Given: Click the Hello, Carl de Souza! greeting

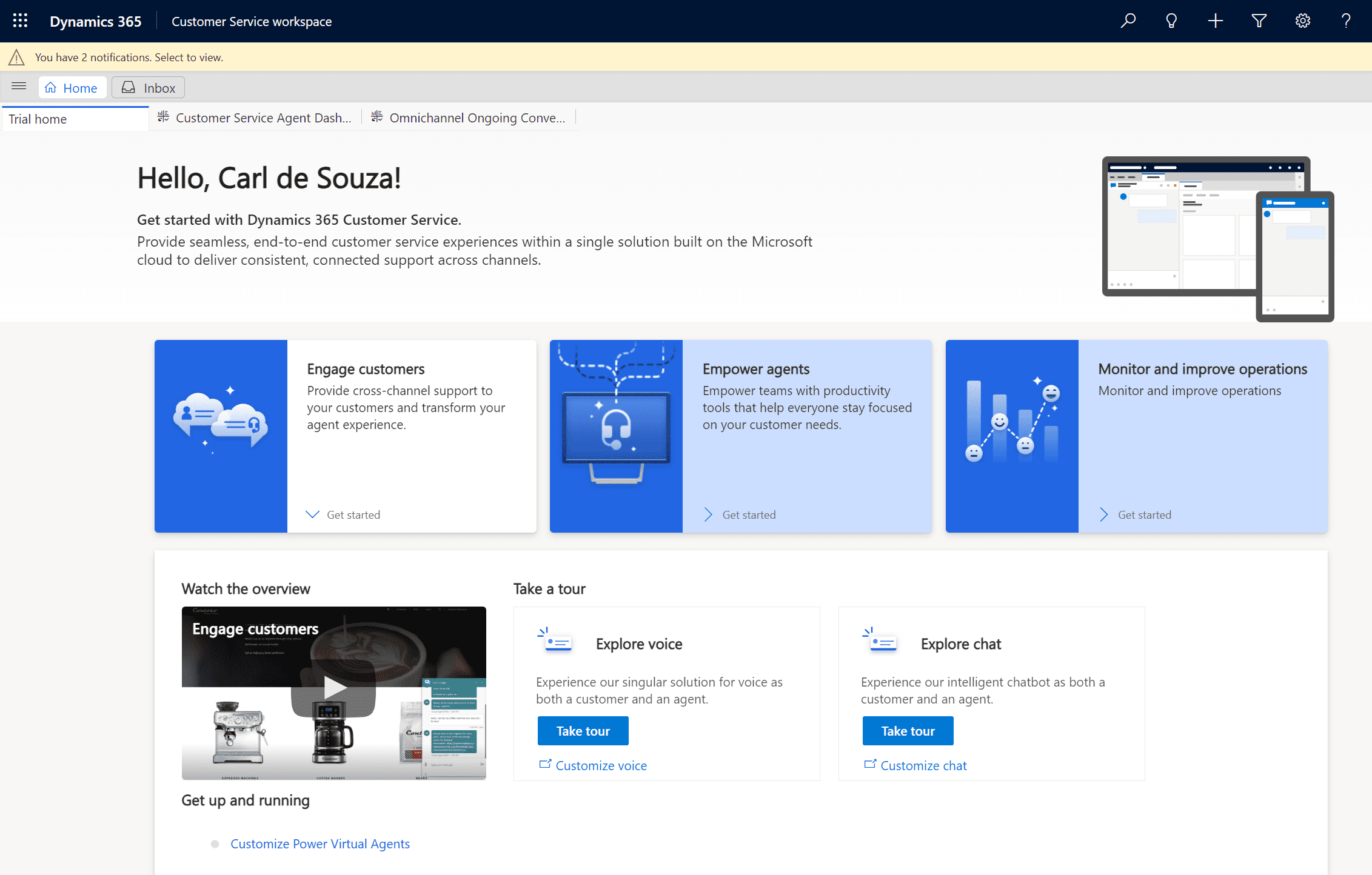Looking at the screenshot, I should pyautogui.click(x=269, y=178).
